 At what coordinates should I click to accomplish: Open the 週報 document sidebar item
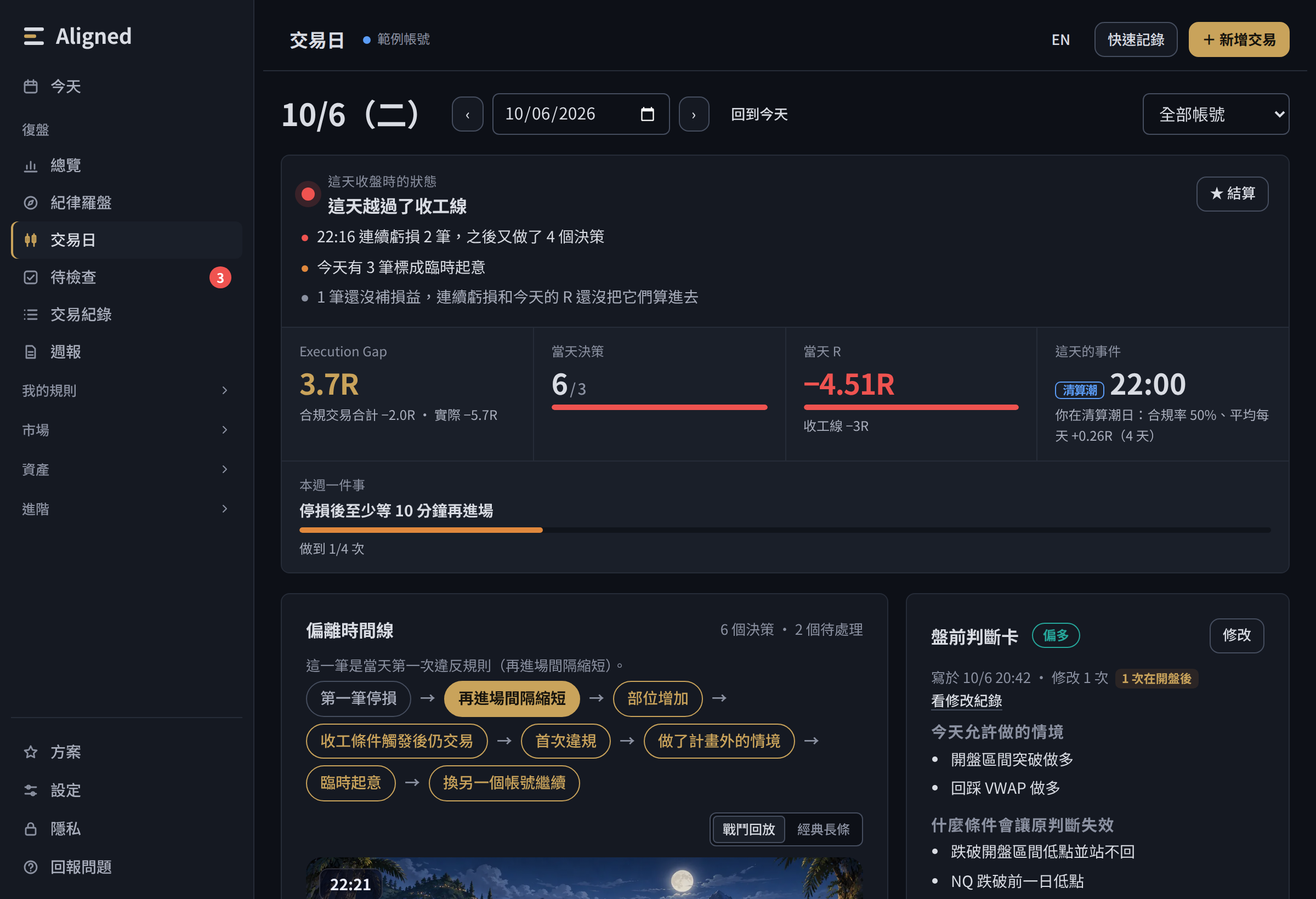click(x=127, y=352)
